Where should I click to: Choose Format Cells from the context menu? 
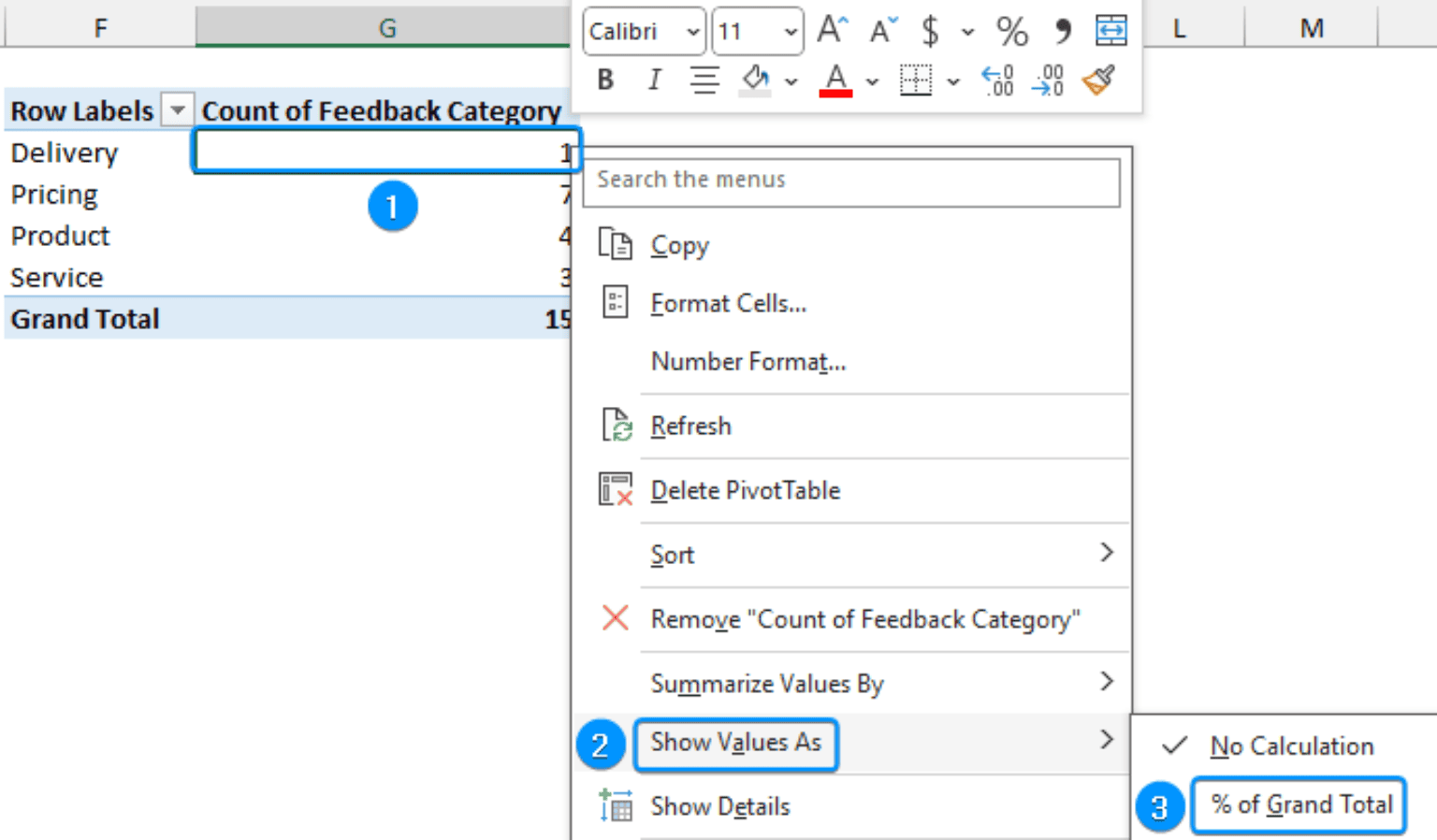click(x=729, y=303)
